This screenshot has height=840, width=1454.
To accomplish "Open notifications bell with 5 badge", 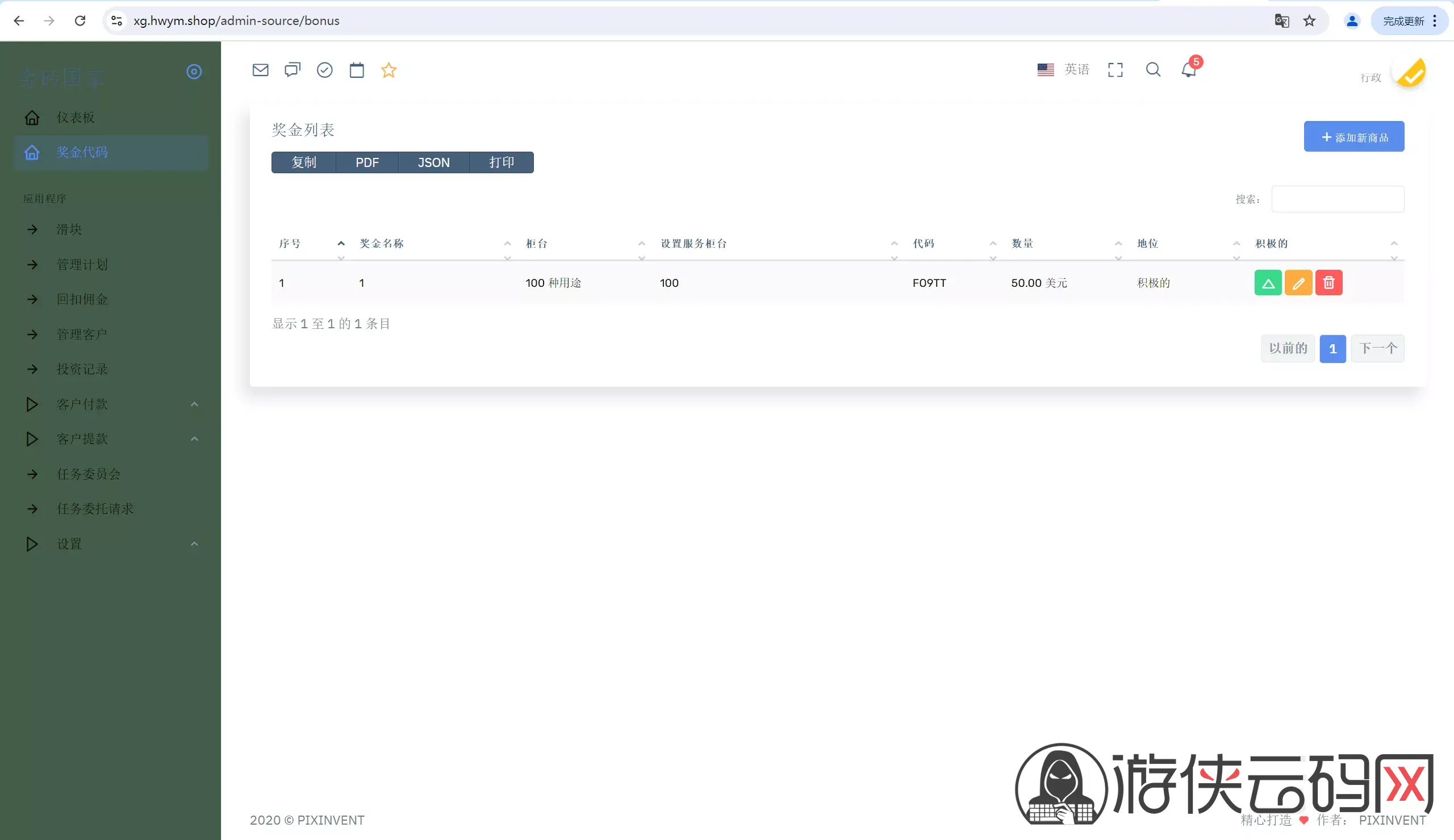I will [x=1190, y=69].
